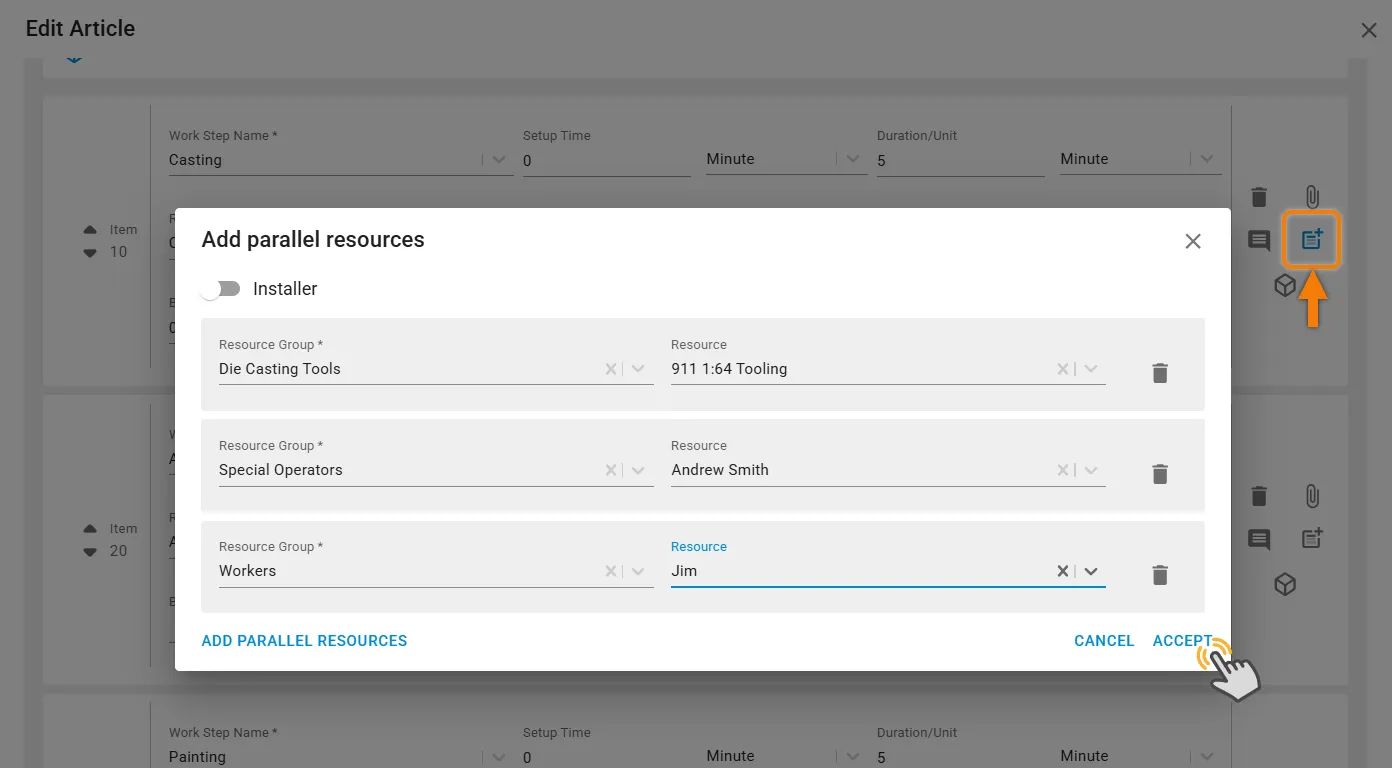
Task: Open the Casting work step name dropdown
Action: point(499,160)
